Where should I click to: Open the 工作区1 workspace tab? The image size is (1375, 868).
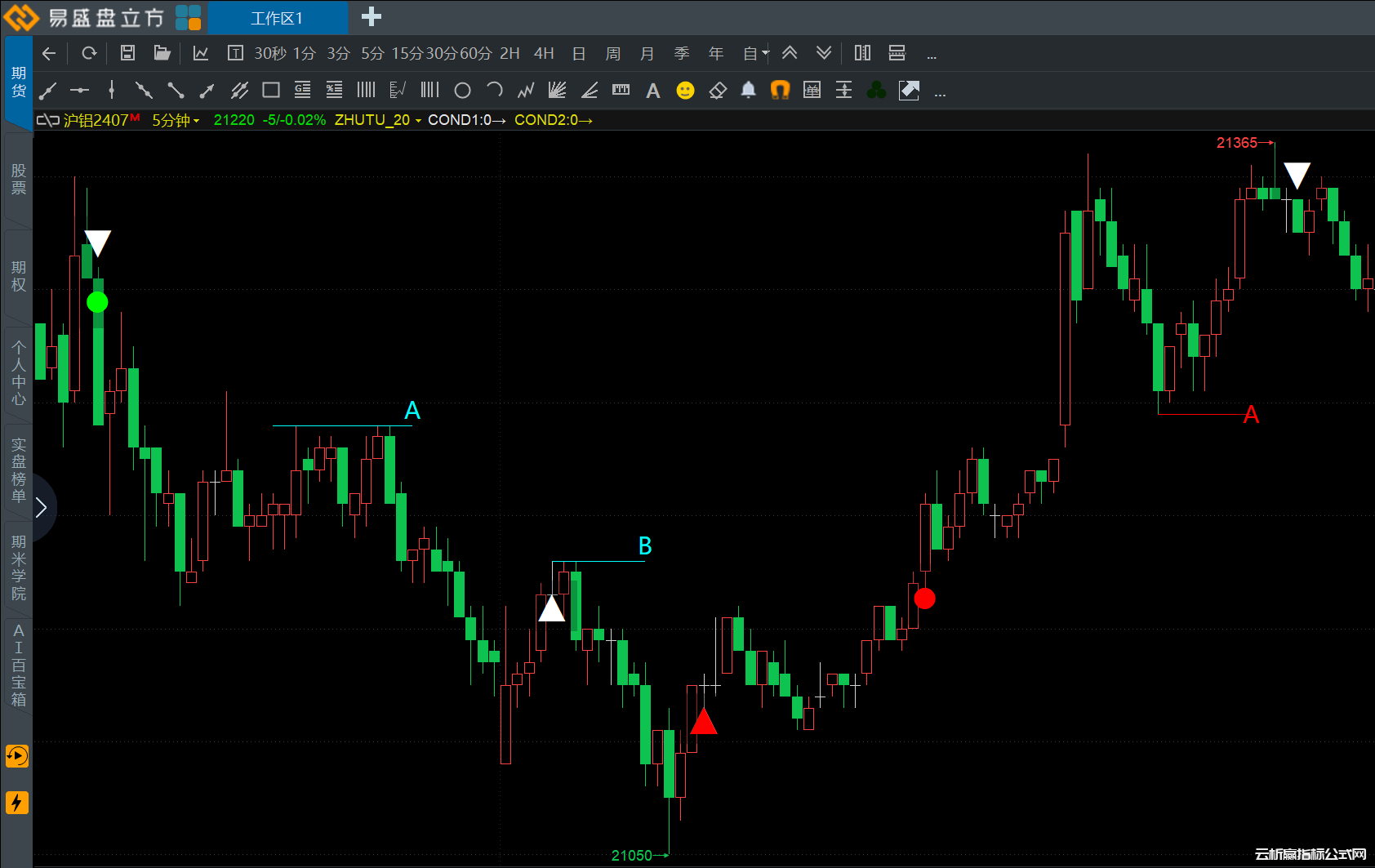click(x=278, y=18)
